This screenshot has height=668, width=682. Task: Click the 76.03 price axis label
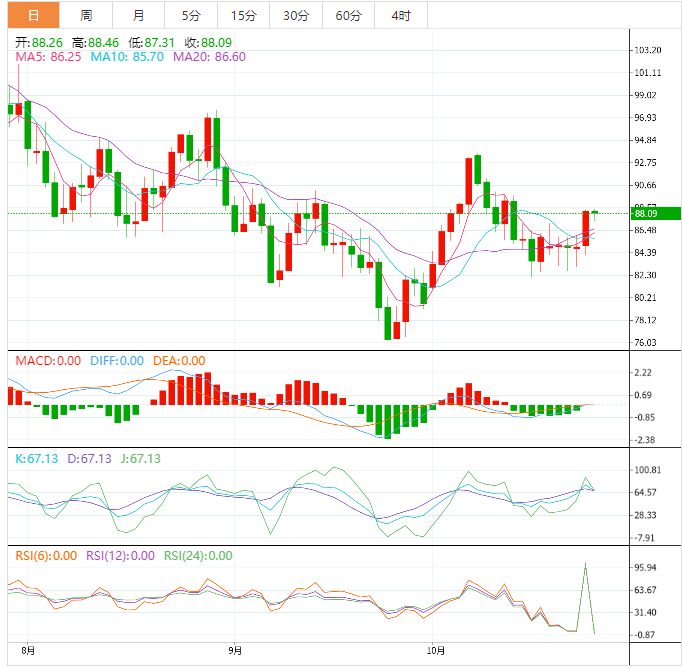point(645,343)
